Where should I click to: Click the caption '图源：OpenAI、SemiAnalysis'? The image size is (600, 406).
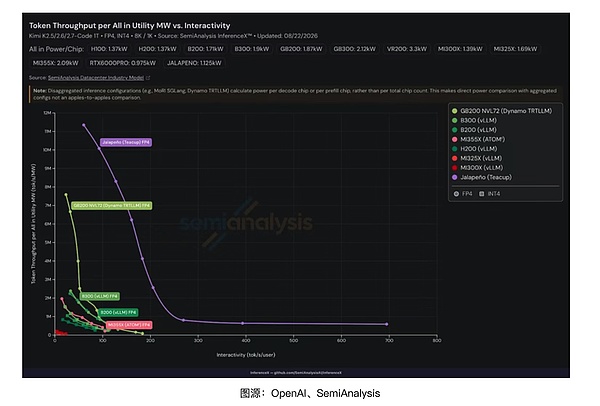click(310, 393)
